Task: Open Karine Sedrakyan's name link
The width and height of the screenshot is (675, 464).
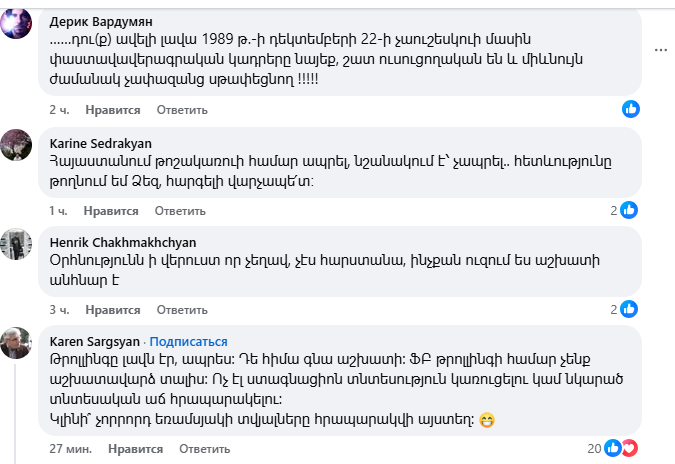Action: coord(101,142)
